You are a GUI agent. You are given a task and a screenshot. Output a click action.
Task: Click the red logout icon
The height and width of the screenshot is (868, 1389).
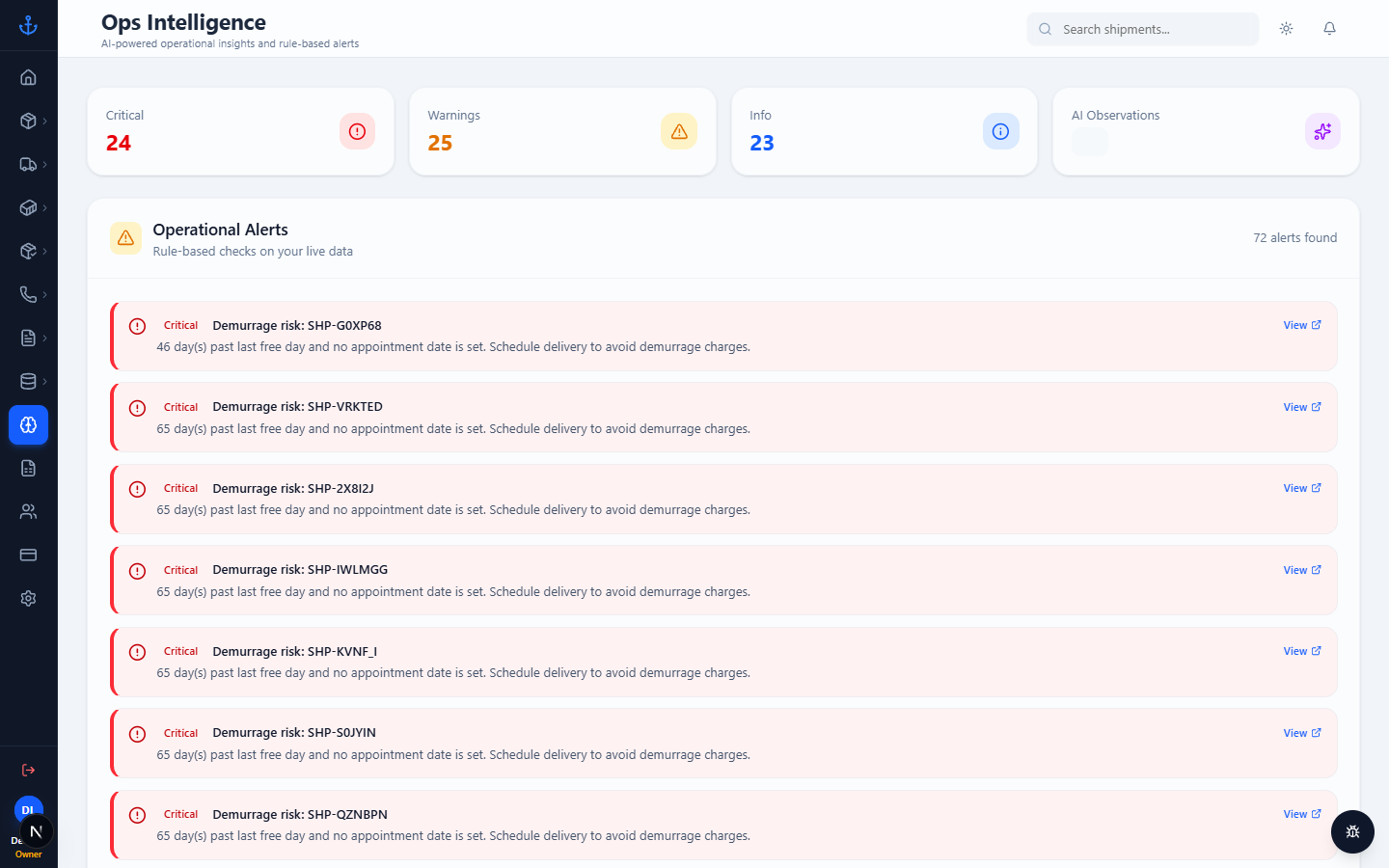click(28, 770)
